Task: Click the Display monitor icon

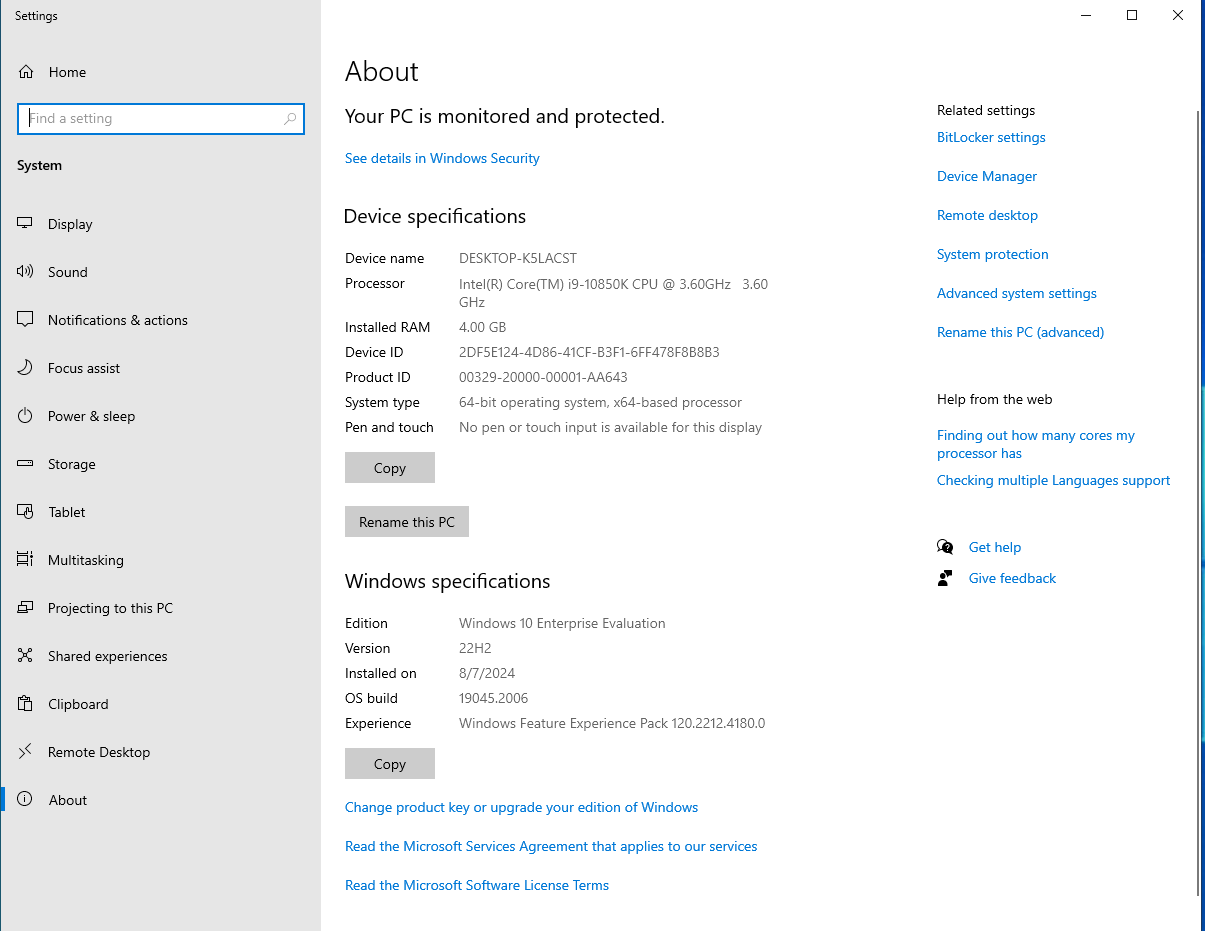Action: pyautogui.click(x=26, y=224)
